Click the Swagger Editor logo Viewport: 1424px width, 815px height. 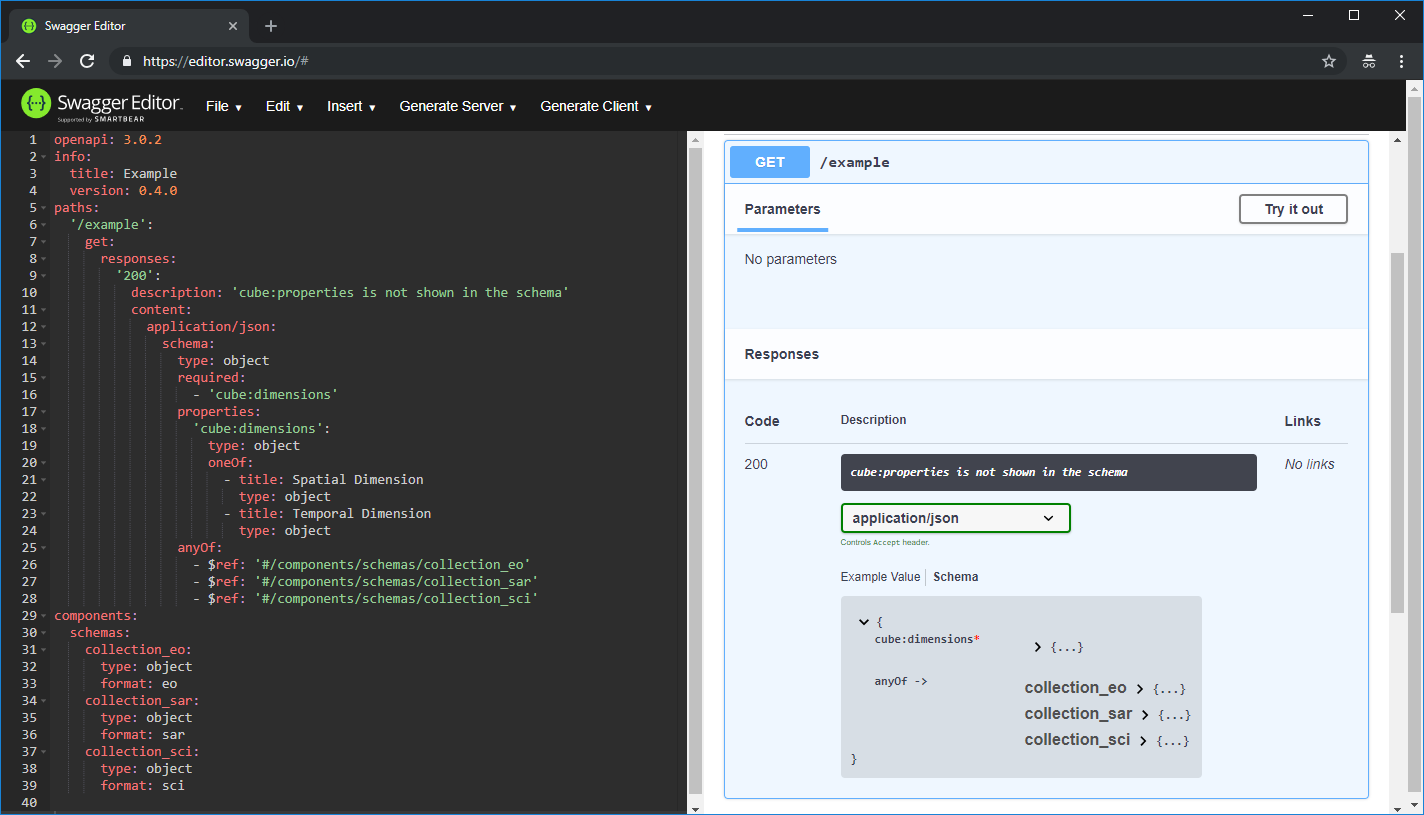36,104
